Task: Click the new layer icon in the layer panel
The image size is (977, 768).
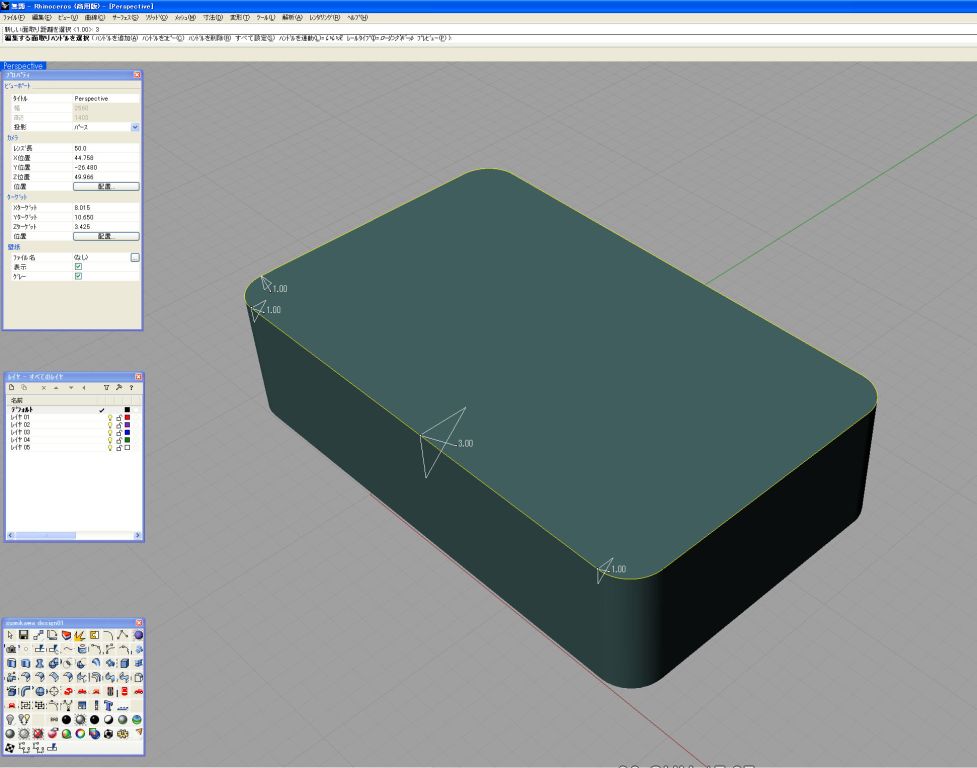Action: pyautogui.click(x=11, y=387)
